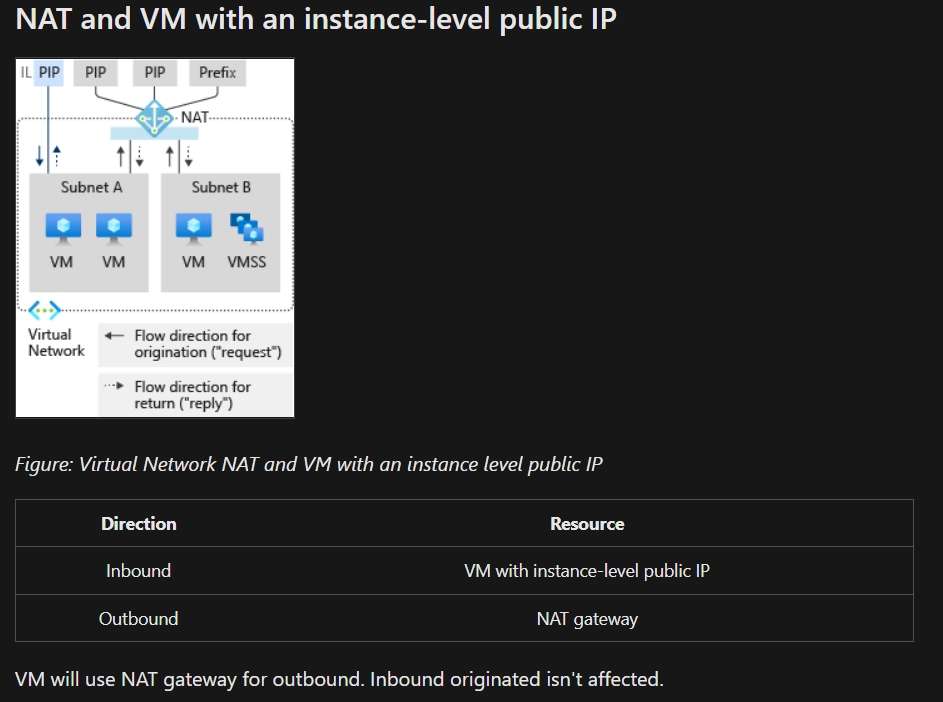Image resolution: width=943 pixels, height=702 pixels.
Task: Click the Virtual Network bracket icon
Action: (x=45, y=310)
